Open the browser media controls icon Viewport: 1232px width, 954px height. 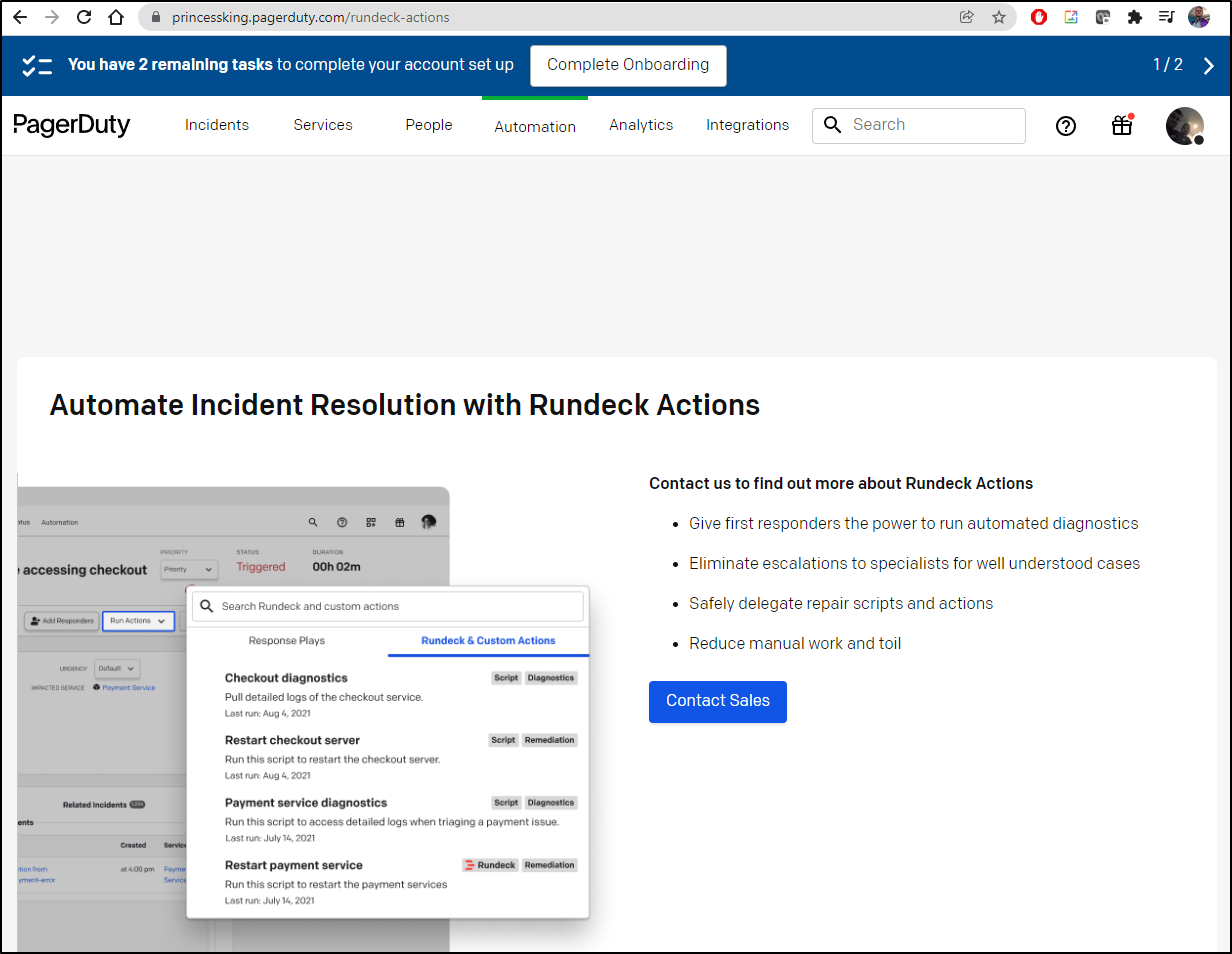click(1167, 17)
